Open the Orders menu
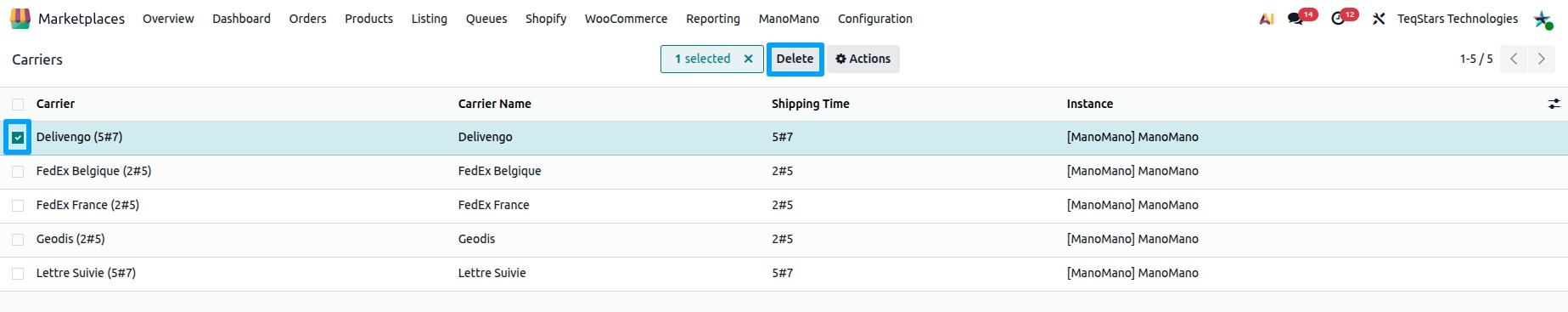1568x312 pixels. tap(307, 19)
